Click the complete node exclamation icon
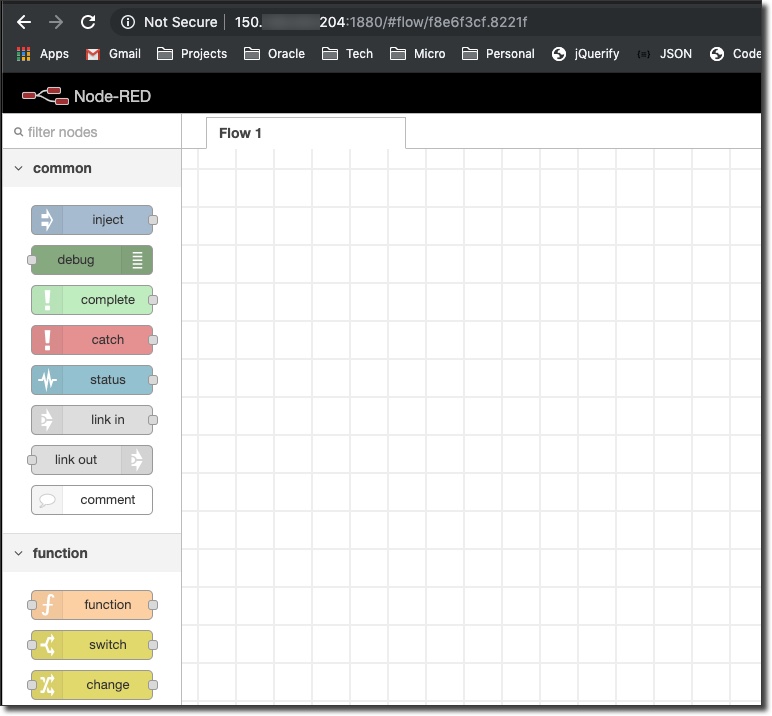The width and height of the screenshot is (772, 716). (47, 300)
